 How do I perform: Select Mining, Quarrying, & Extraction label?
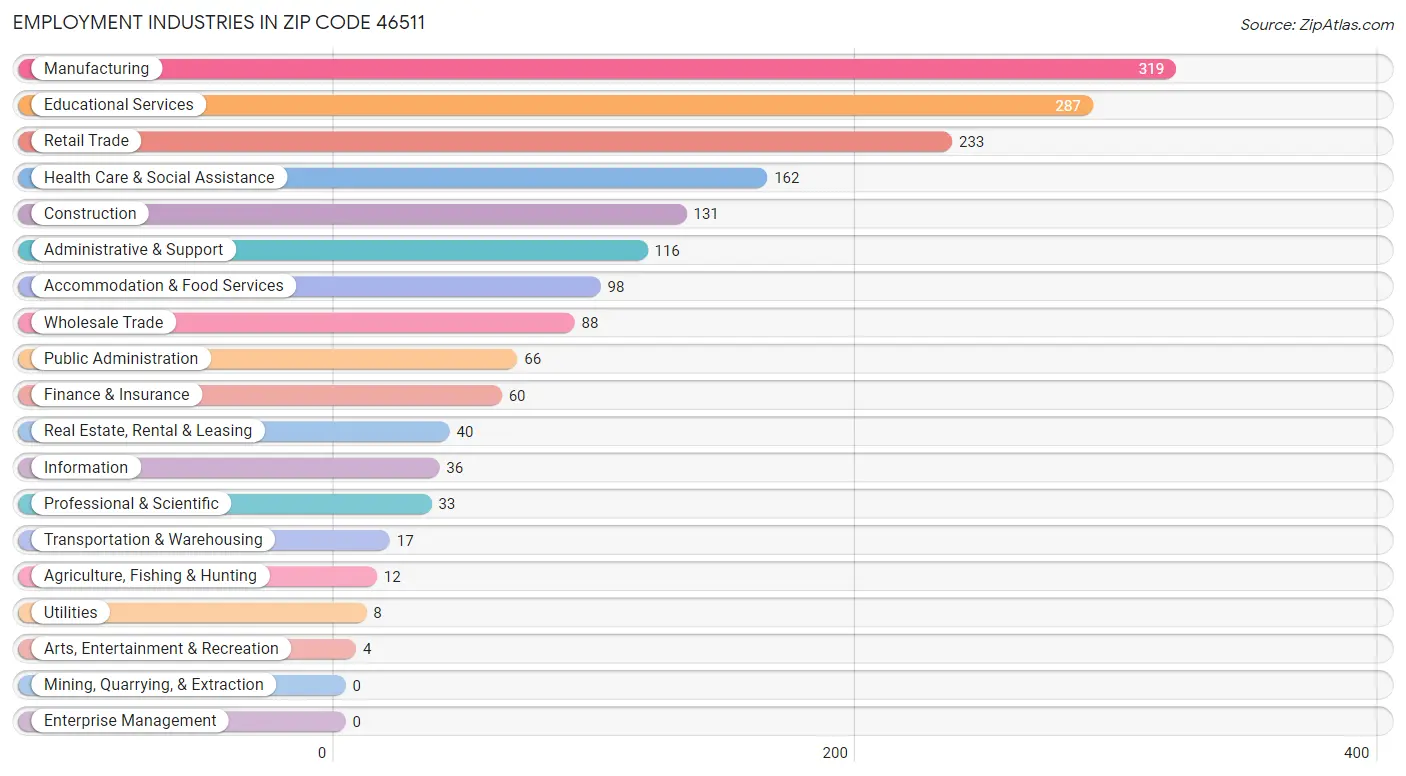click(154, 685)
